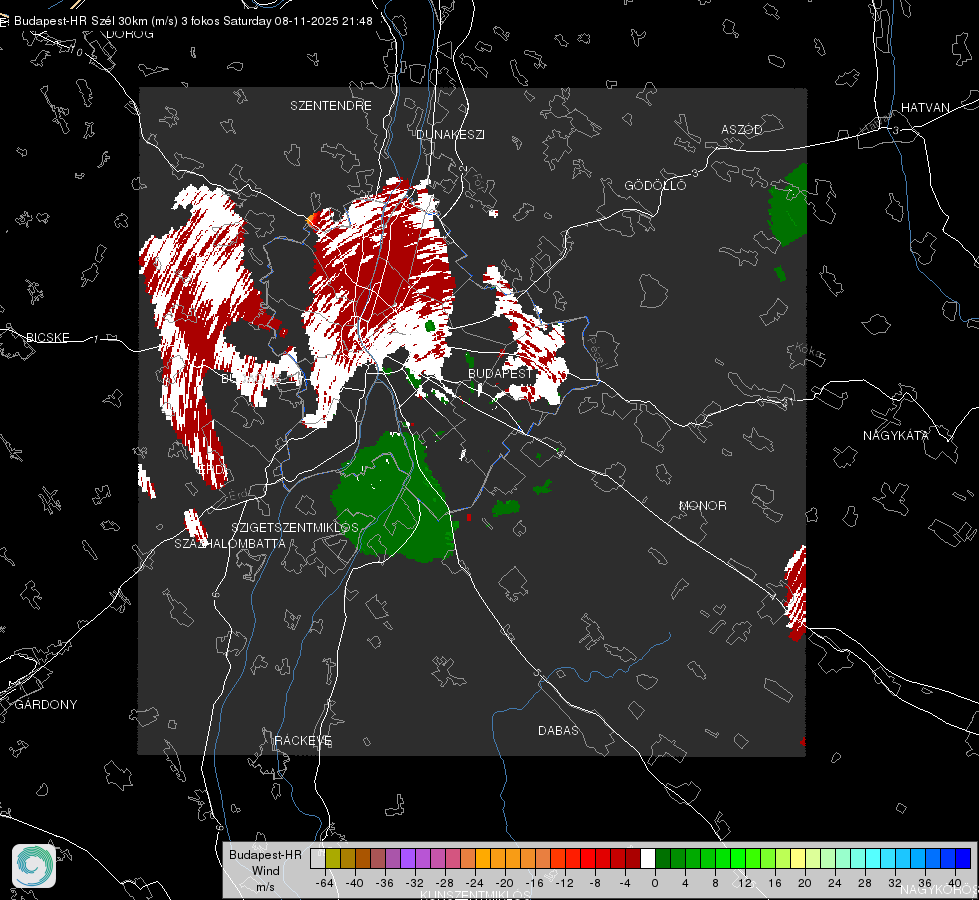979x900 pixels.
Task: Click the BUDAPEST city label
Action: click(499, 373)
